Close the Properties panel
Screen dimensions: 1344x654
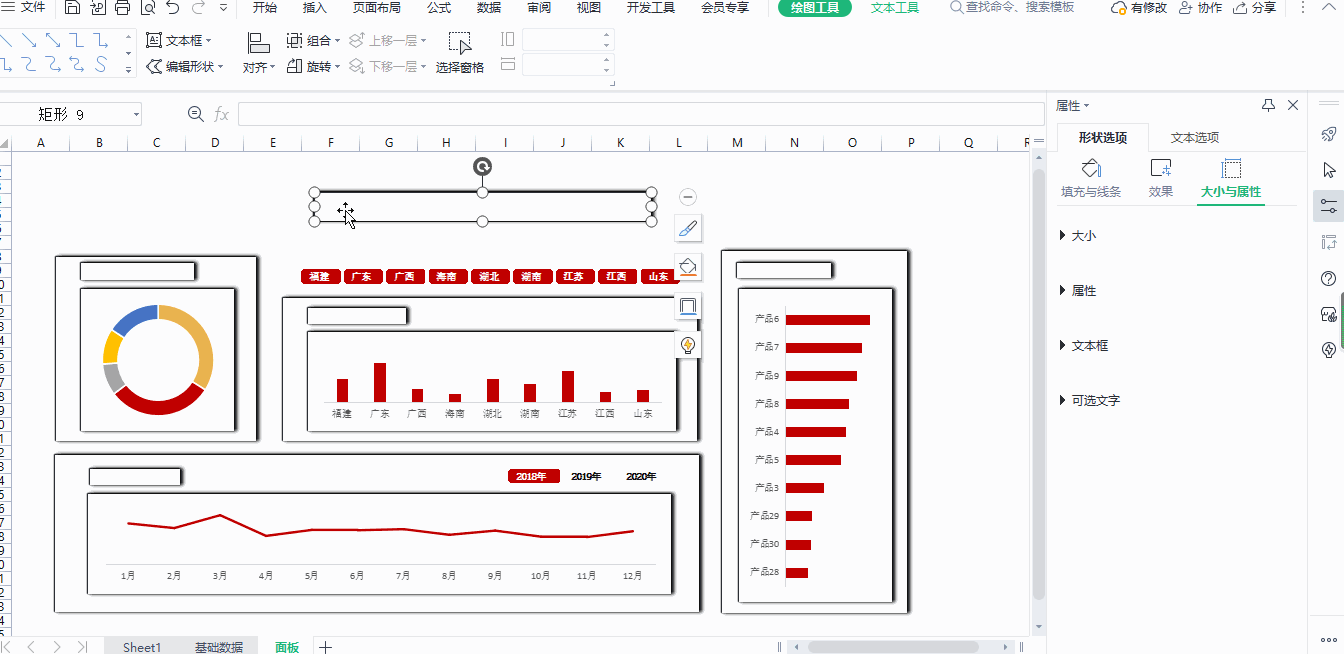[x=1293, y=105]
